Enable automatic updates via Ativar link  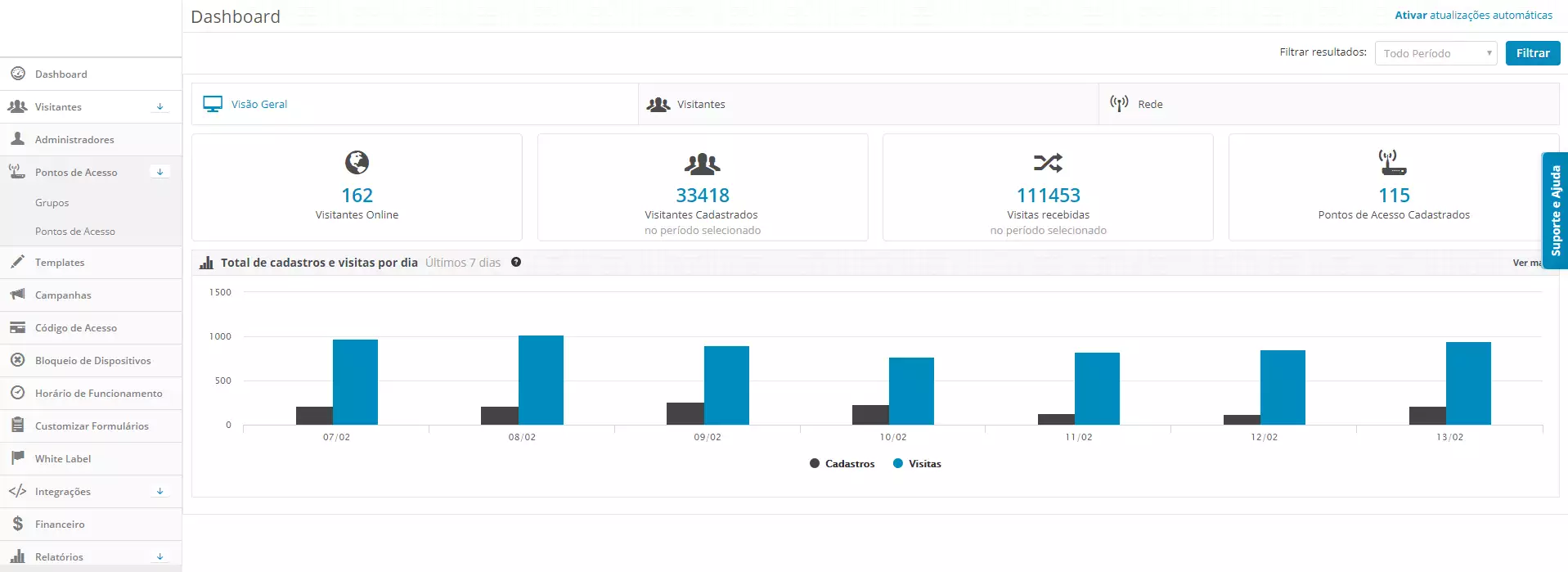coord(1473,15)
